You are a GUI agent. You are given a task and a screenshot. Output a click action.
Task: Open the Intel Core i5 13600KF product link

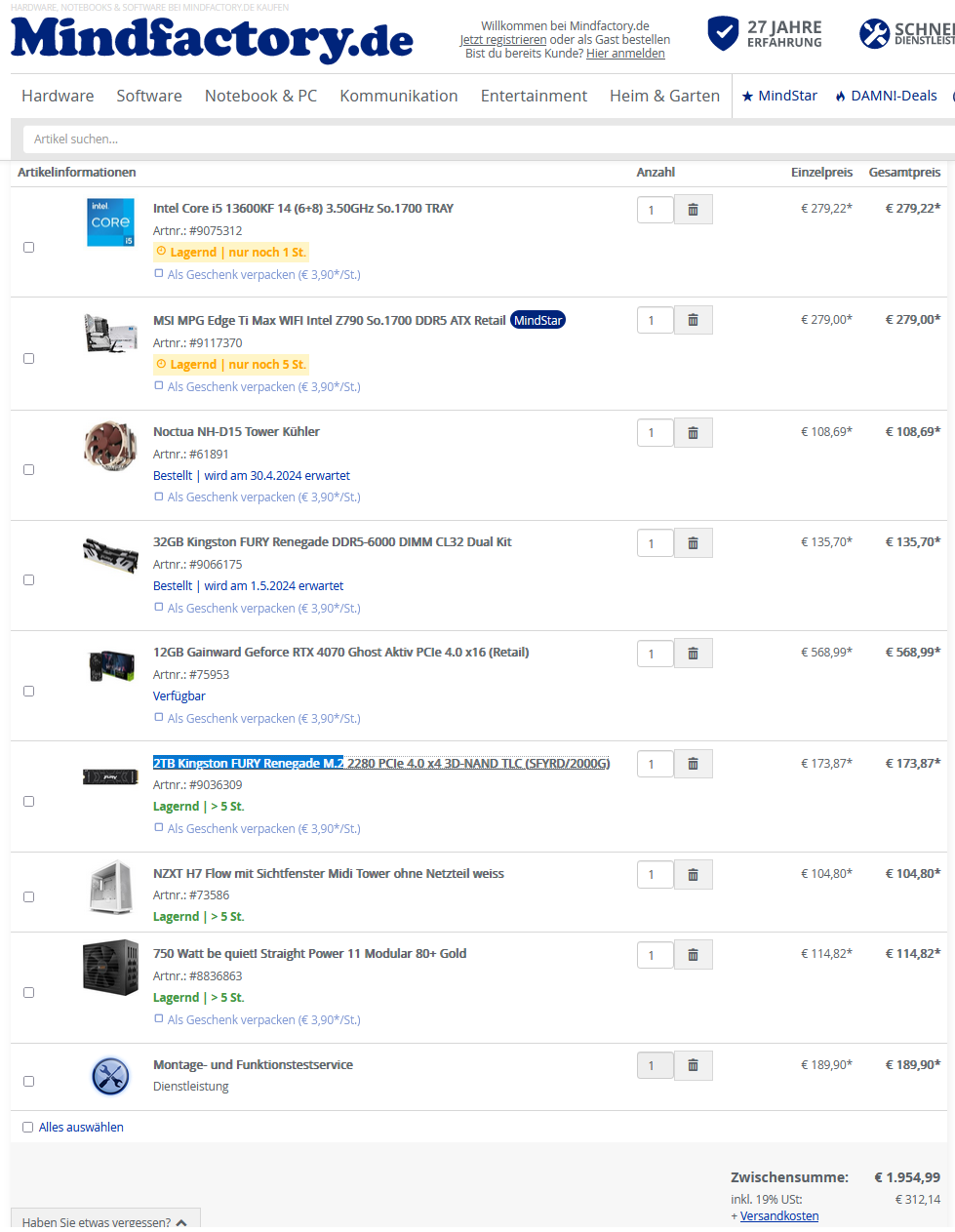(303, 209)
